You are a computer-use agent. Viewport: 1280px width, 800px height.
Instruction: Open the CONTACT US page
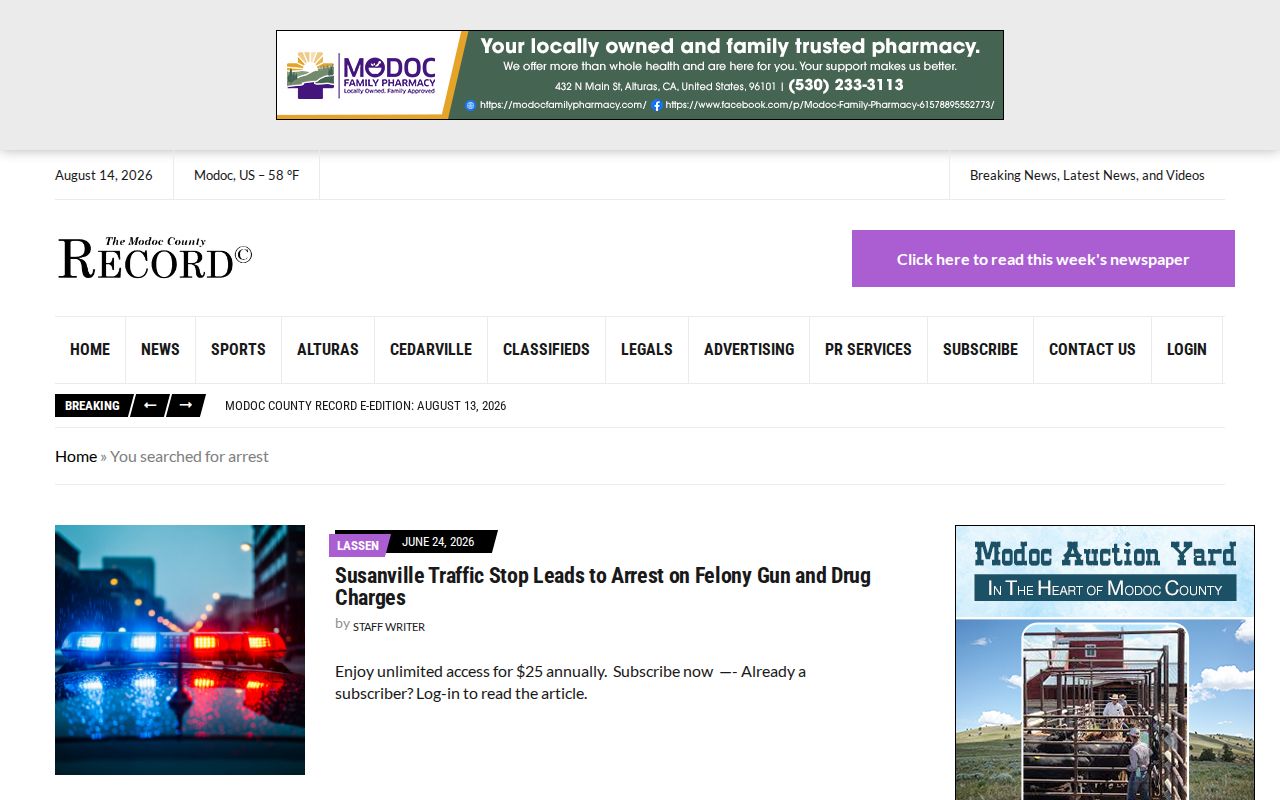[x=1092, y=349]
